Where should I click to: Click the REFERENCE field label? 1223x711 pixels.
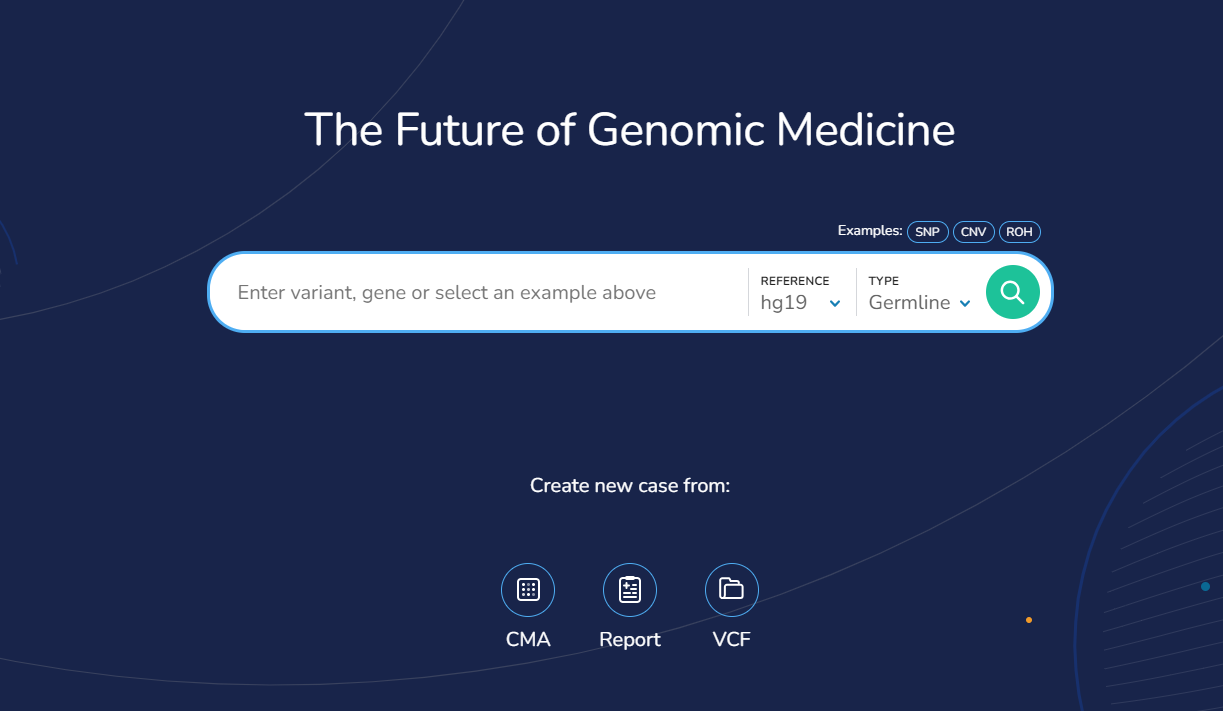[x=795, y=281]
